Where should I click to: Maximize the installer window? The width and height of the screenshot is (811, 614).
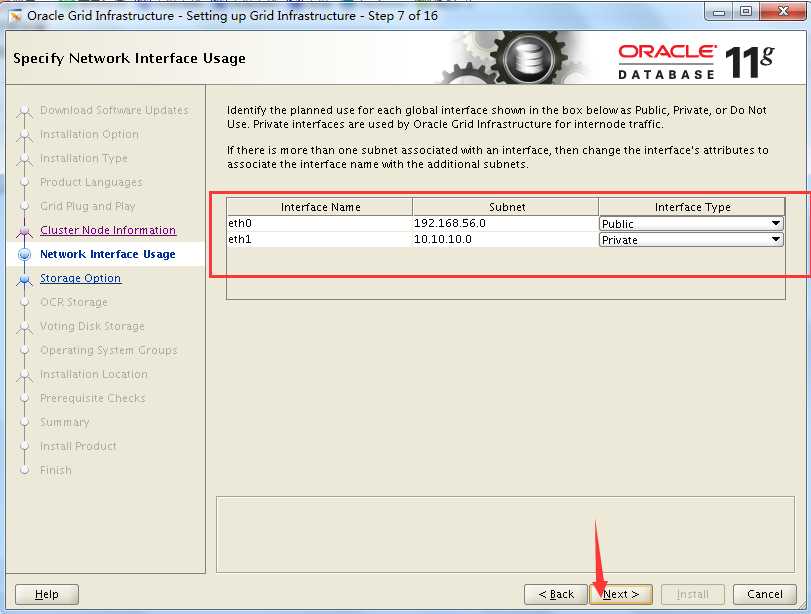pyautogui.click(x=746, y=12)
